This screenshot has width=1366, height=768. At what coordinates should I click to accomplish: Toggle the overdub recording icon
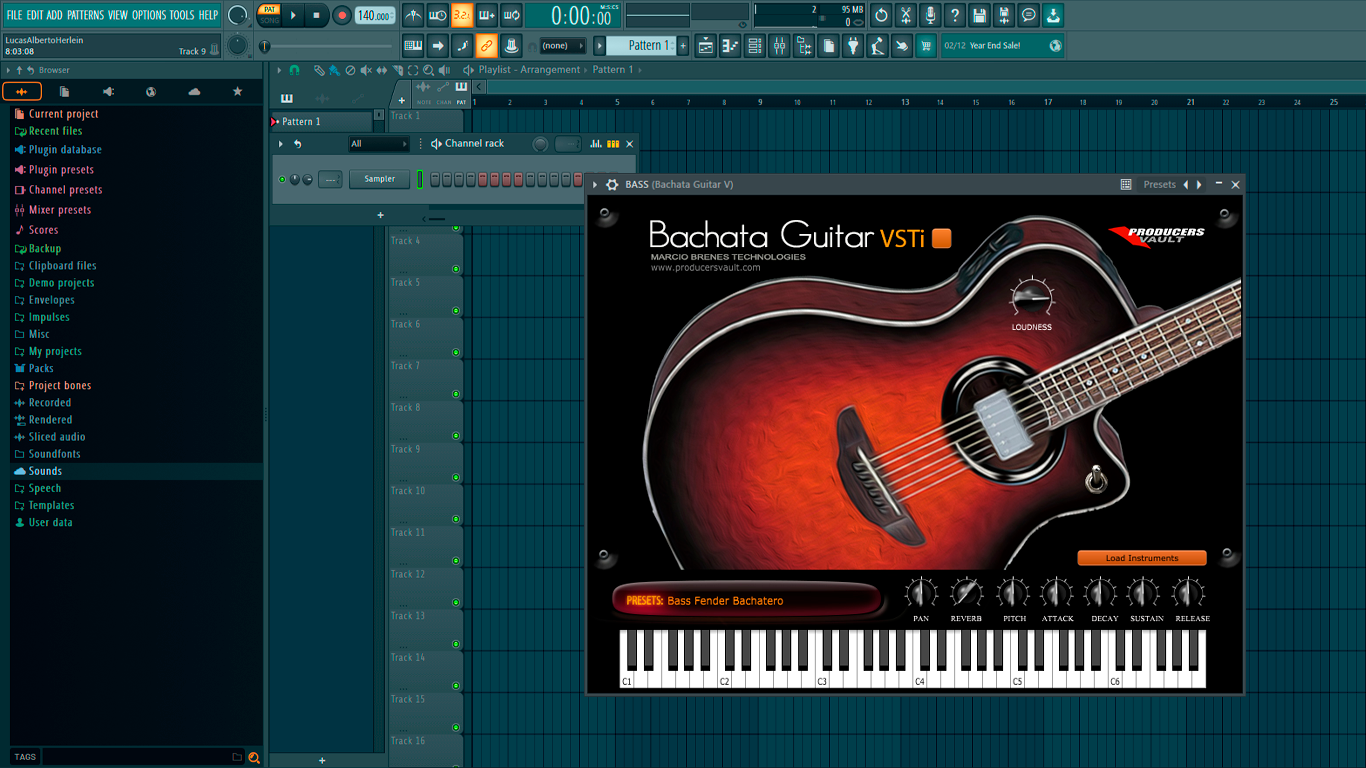point(487,15)
